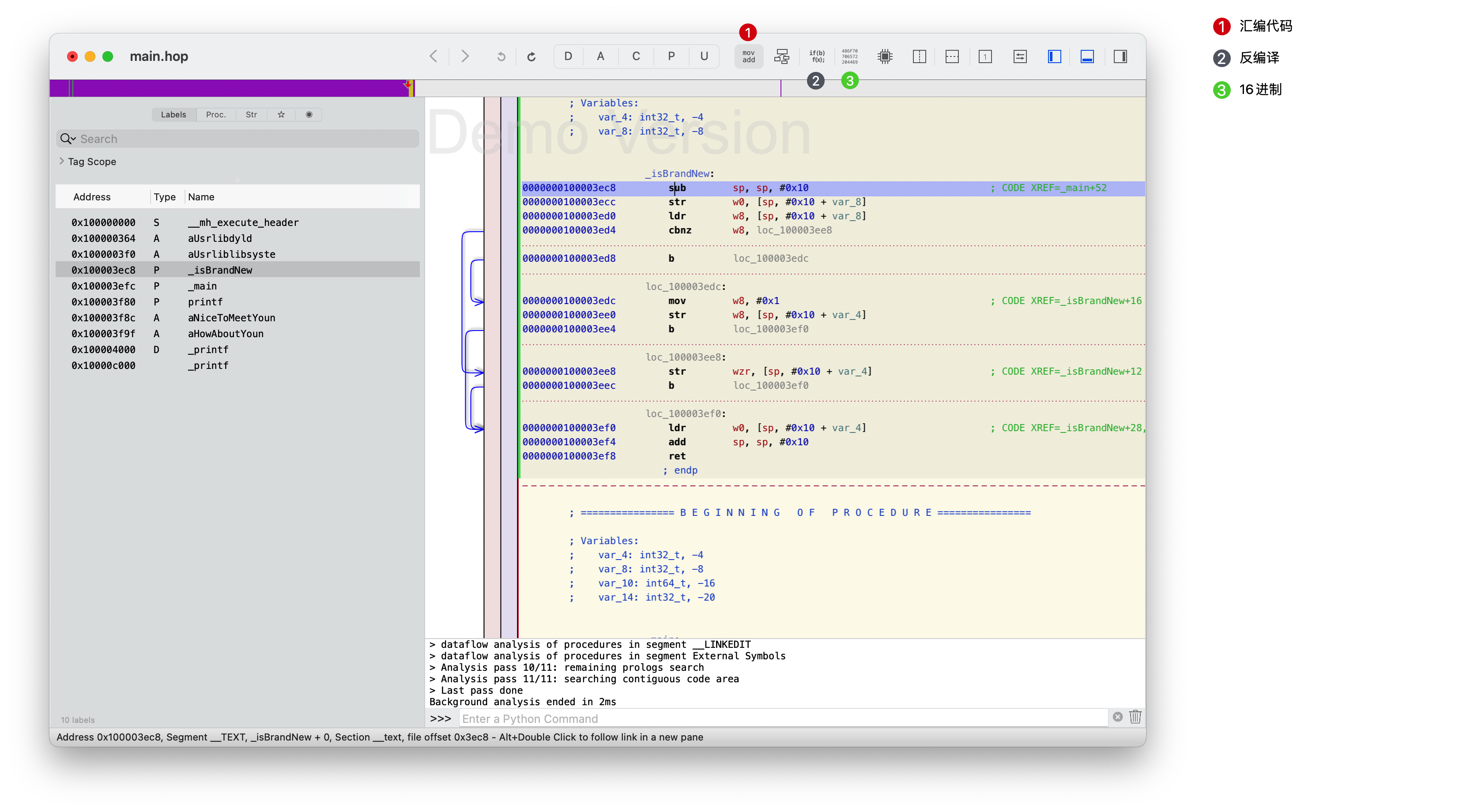
Task: Click the purple navigation color bar
Action: pyautogui.click(x=230, y=88)
